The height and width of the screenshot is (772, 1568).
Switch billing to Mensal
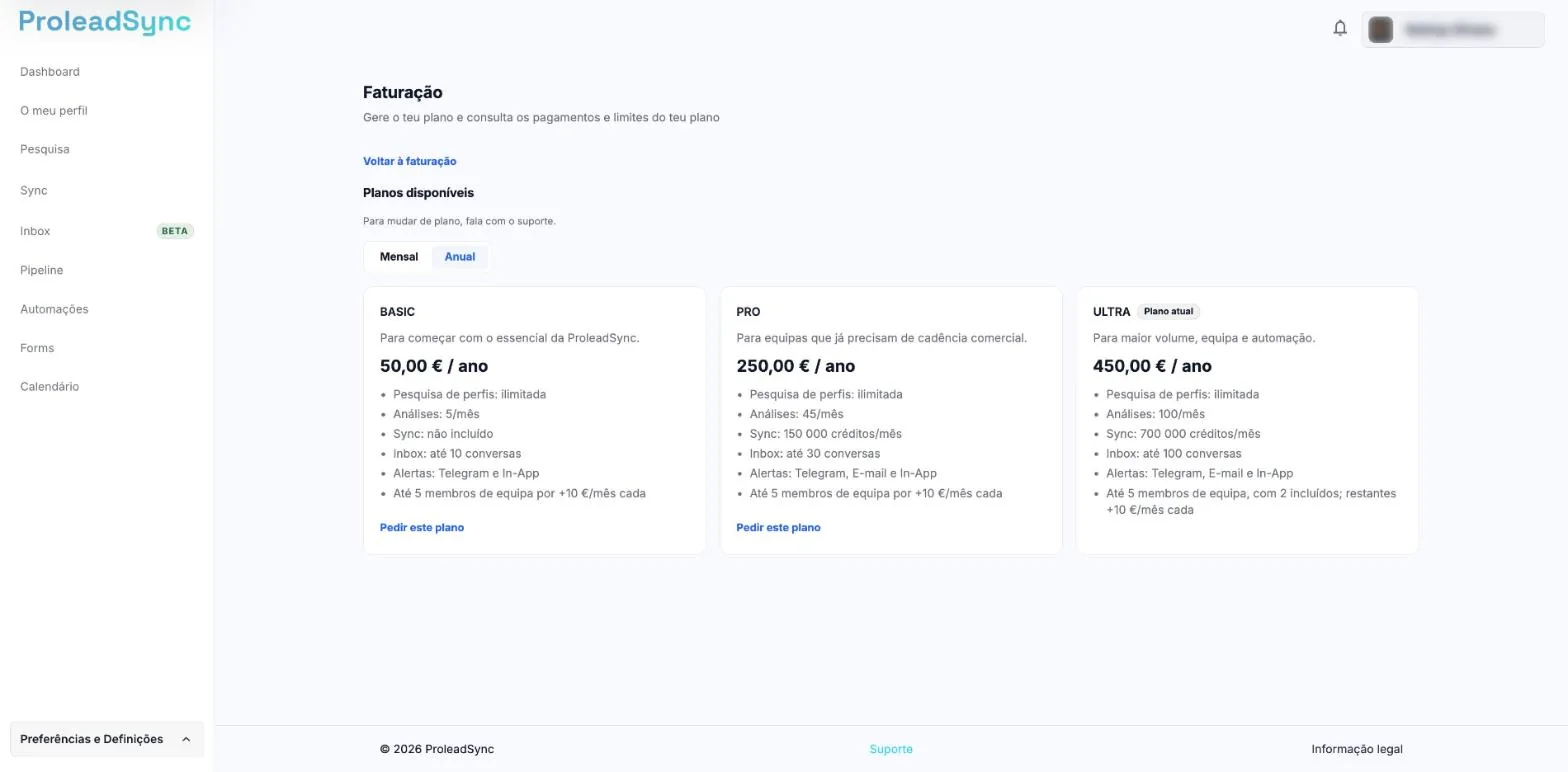[x=399, y=257]
